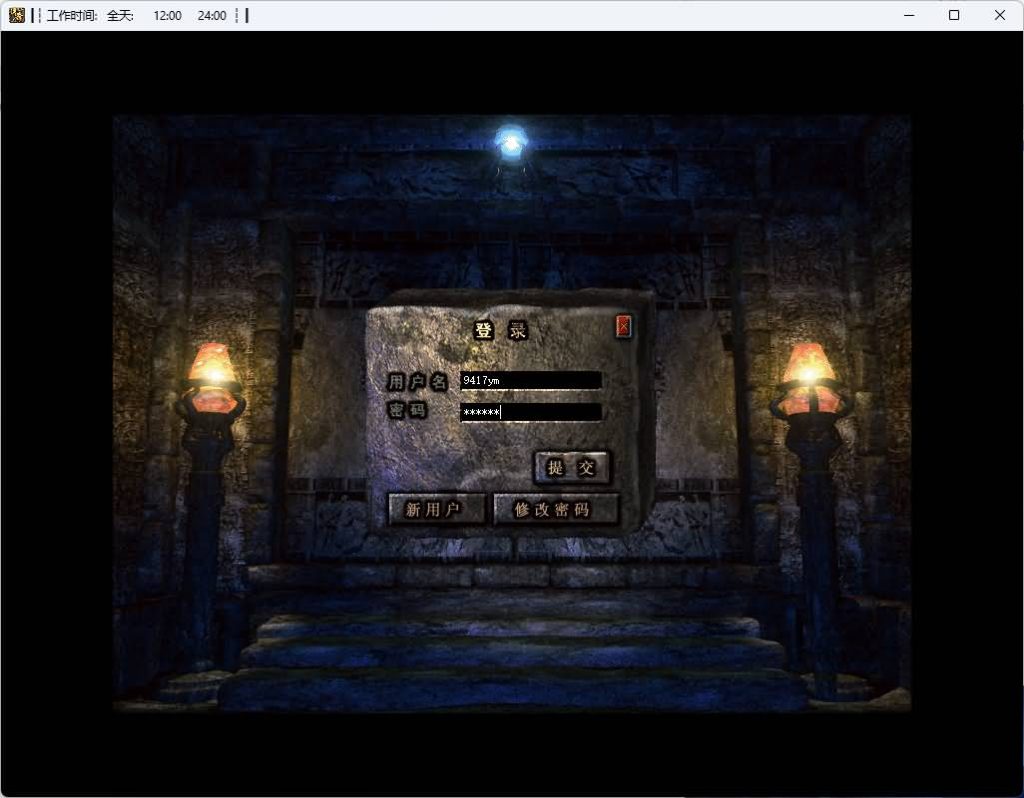Screen dimensions: 1024x798
Task: Click the 密码 label
Action: point(407,411)
